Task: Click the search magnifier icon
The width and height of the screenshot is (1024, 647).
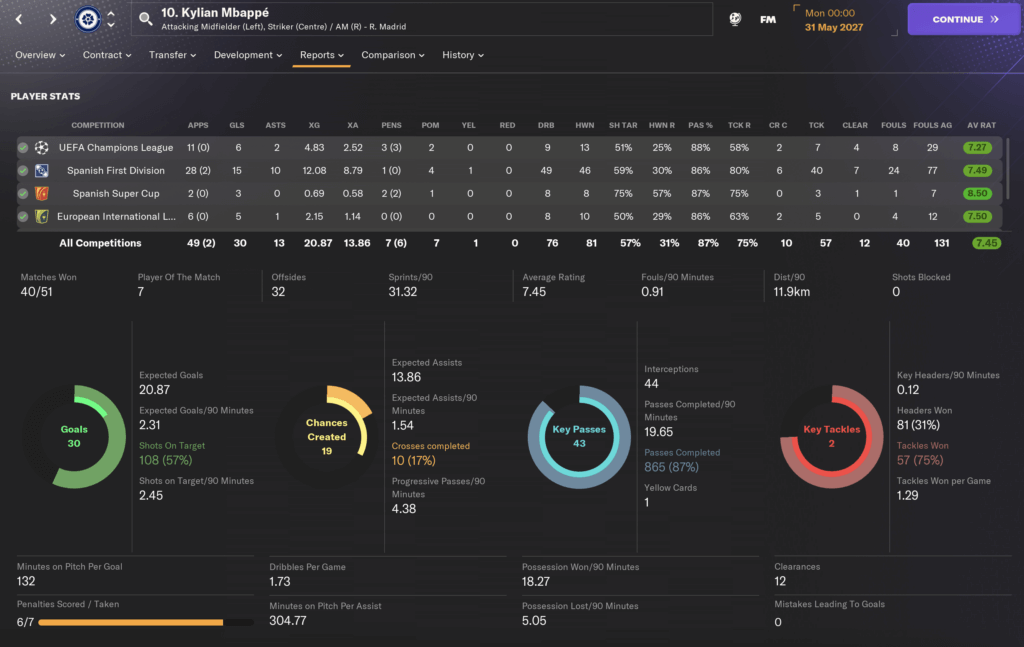Action: click(x=146, y=19)
